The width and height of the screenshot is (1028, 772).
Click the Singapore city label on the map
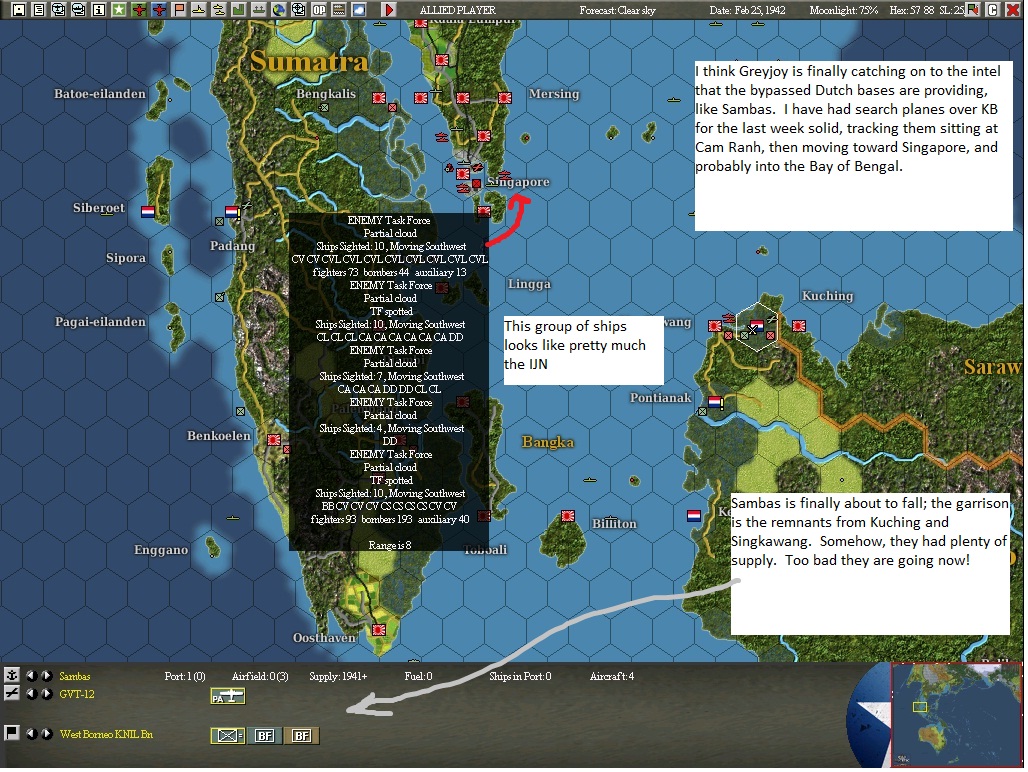click(519, 182)
